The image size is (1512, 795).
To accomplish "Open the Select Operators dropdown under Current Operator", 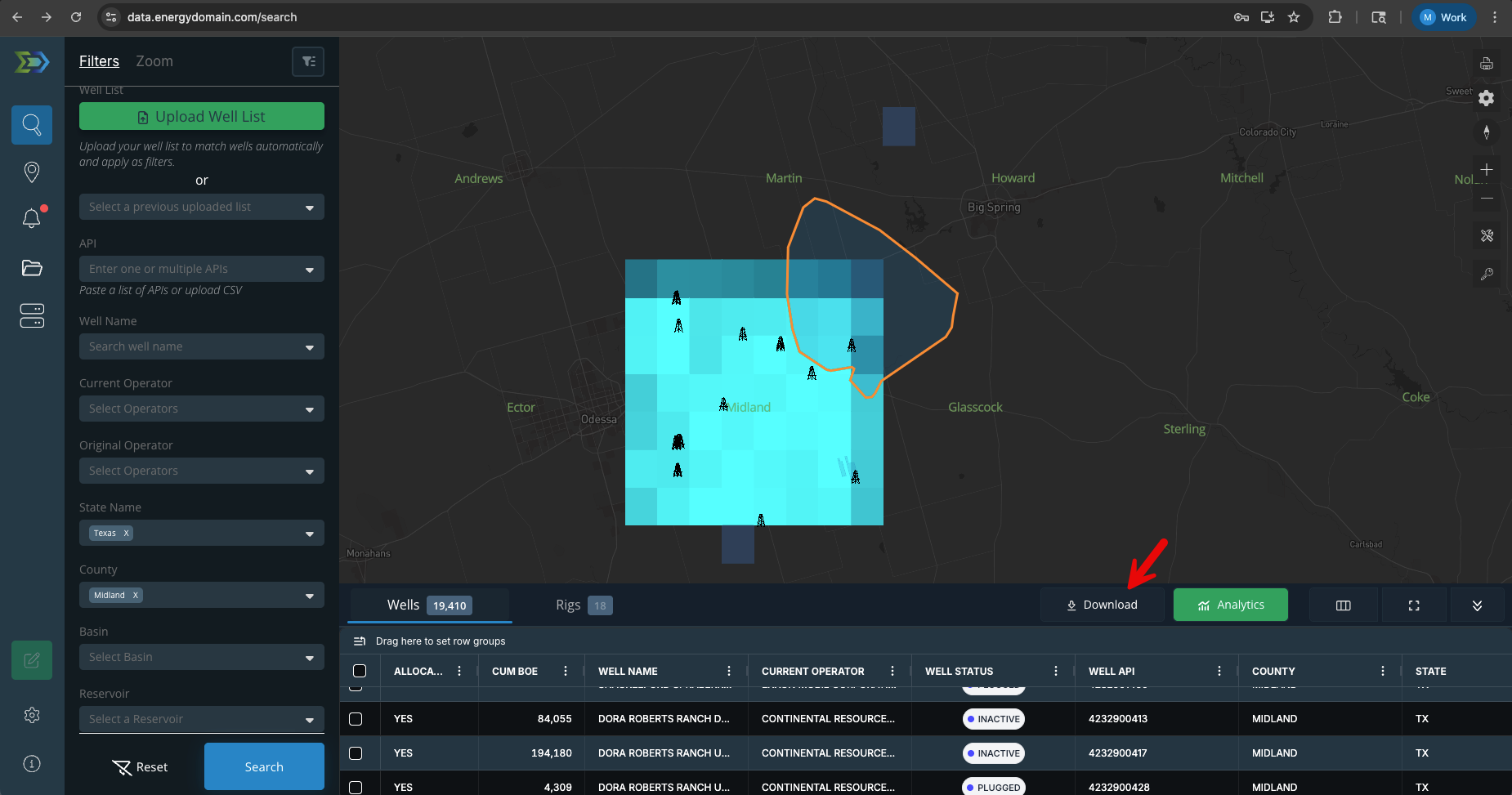I will tap(201, 409).
